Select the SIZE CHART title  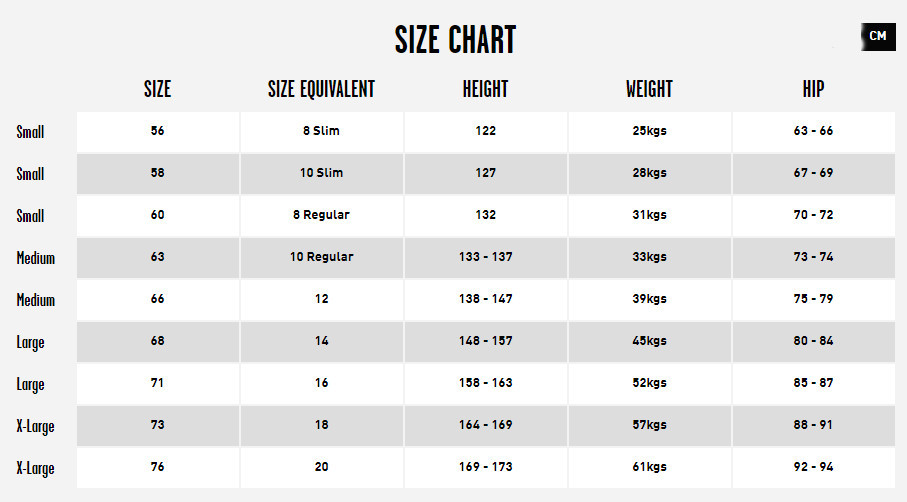coord(455,40)
